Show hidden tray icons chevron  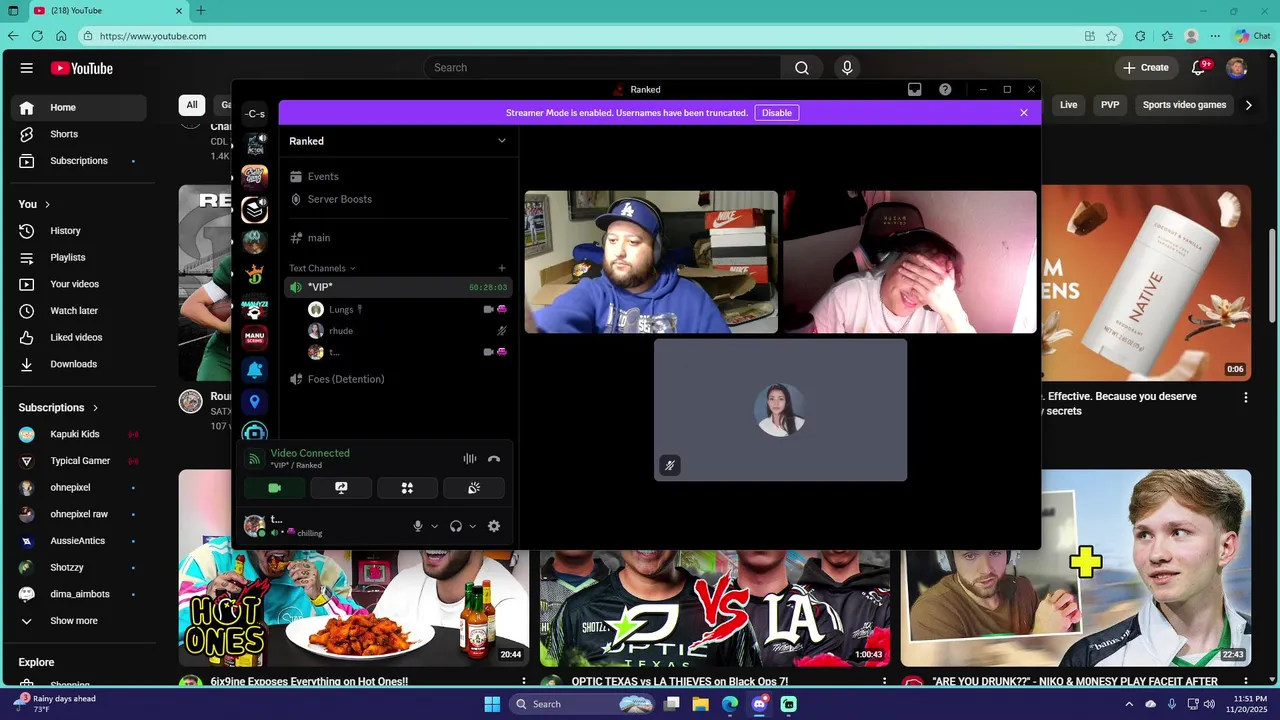(x=1130, y=704)
